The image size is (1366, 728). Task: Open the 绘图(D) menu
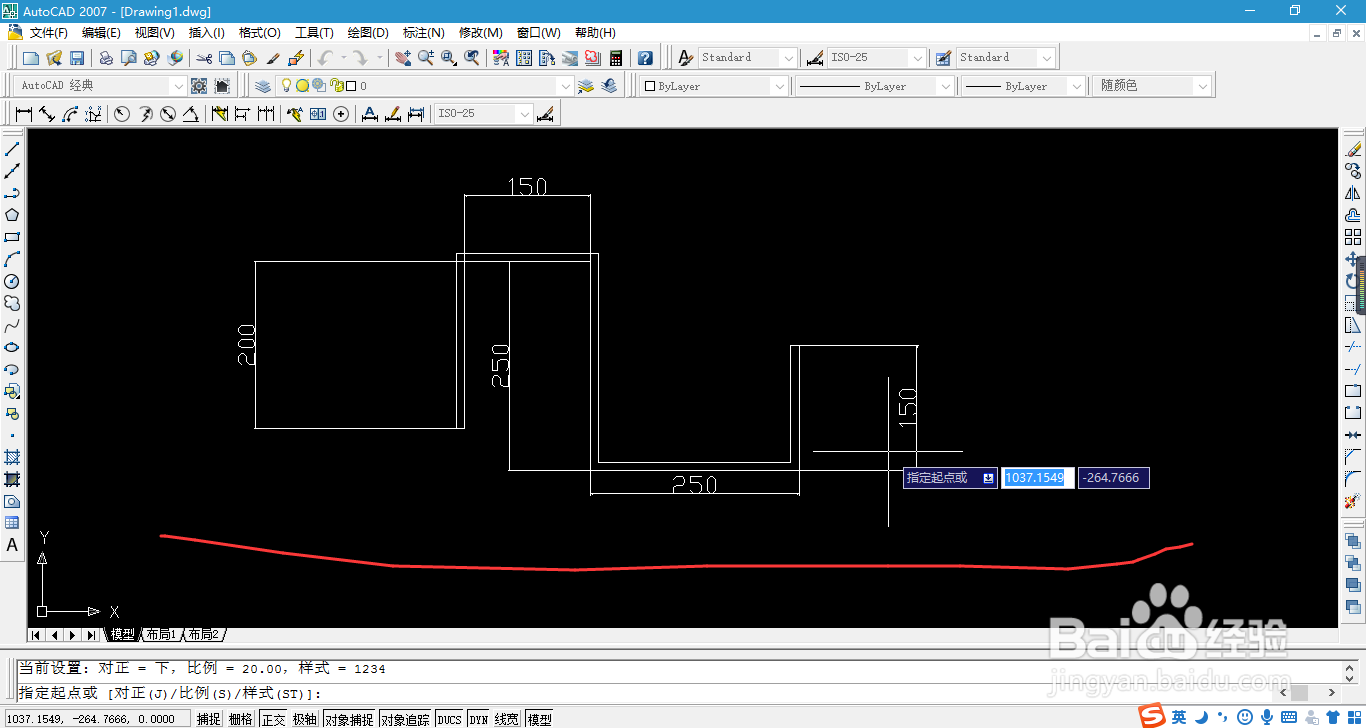(x=369, y=33)
